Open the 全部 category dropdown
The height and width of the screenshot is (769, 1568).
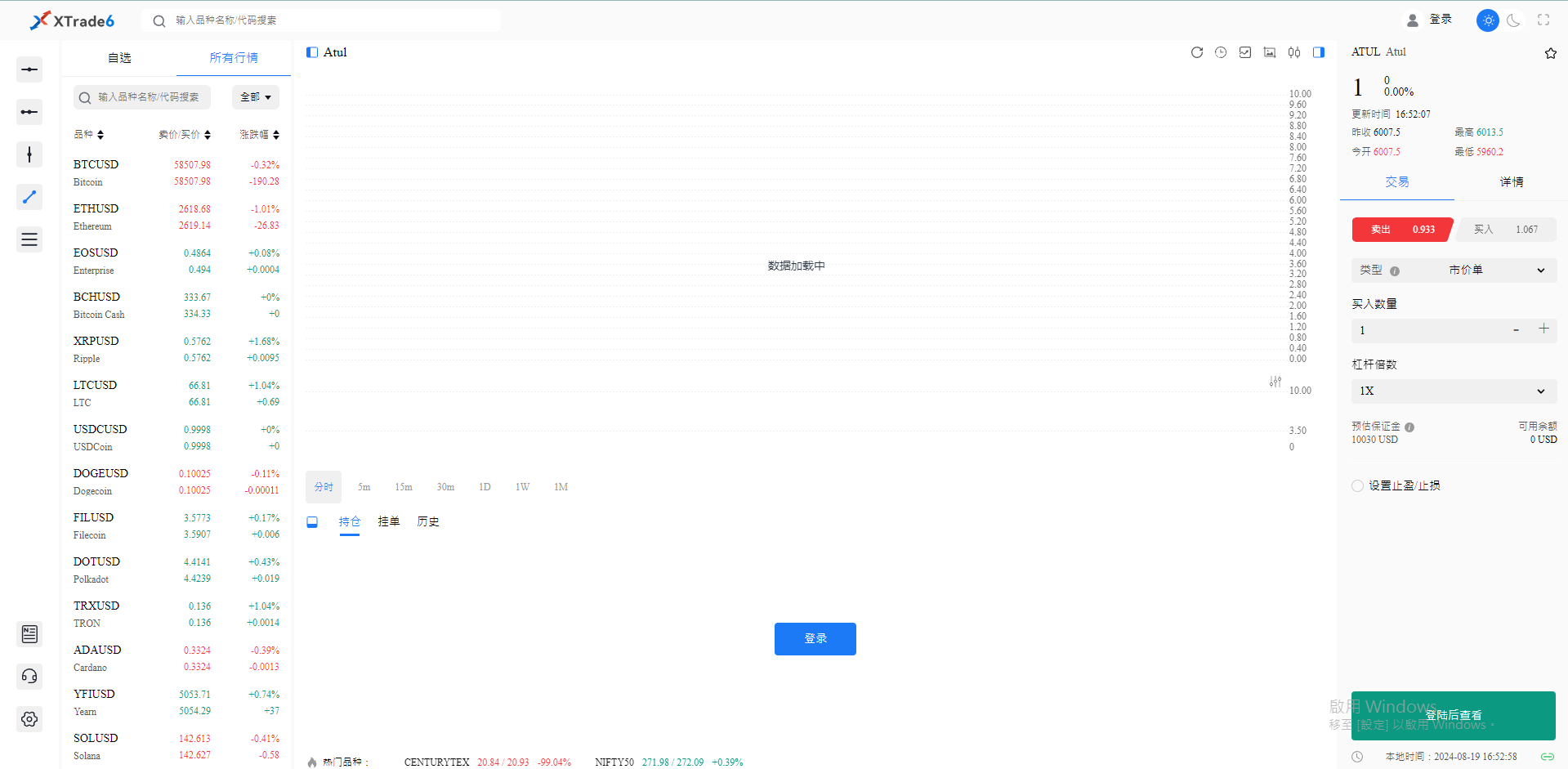tap(255, 96)
